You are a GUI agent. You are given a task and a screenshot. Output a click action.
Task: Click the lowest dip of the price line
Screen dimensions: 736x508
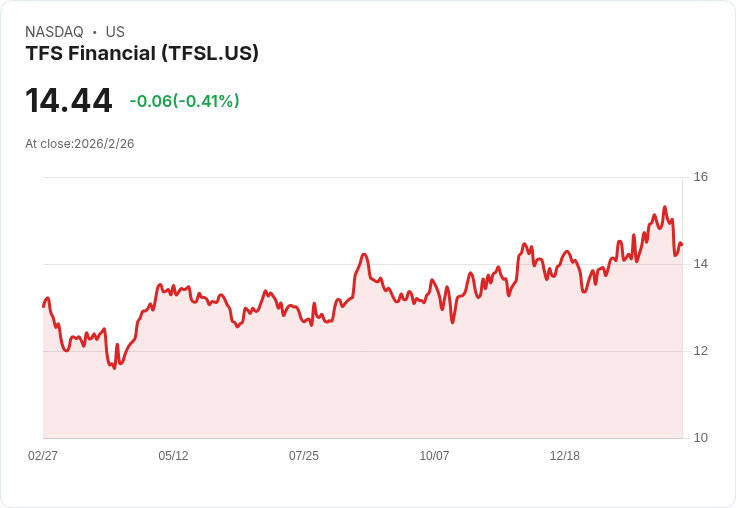pos(114,368)
